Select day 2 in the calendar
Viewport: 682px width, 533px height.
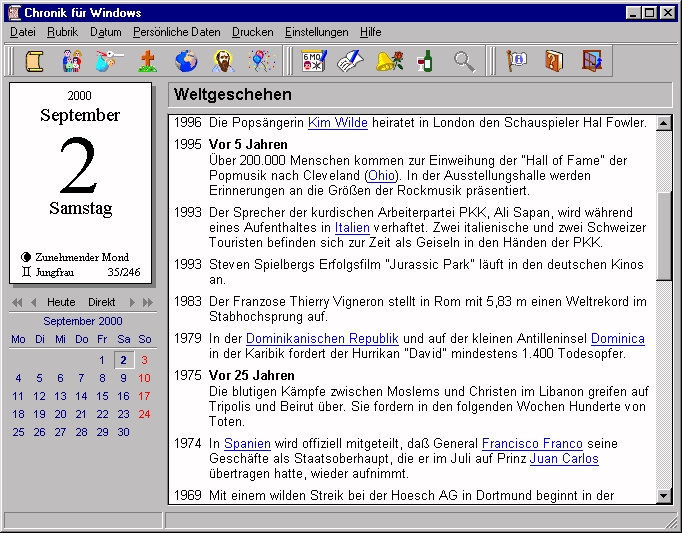tap(124, 360)
